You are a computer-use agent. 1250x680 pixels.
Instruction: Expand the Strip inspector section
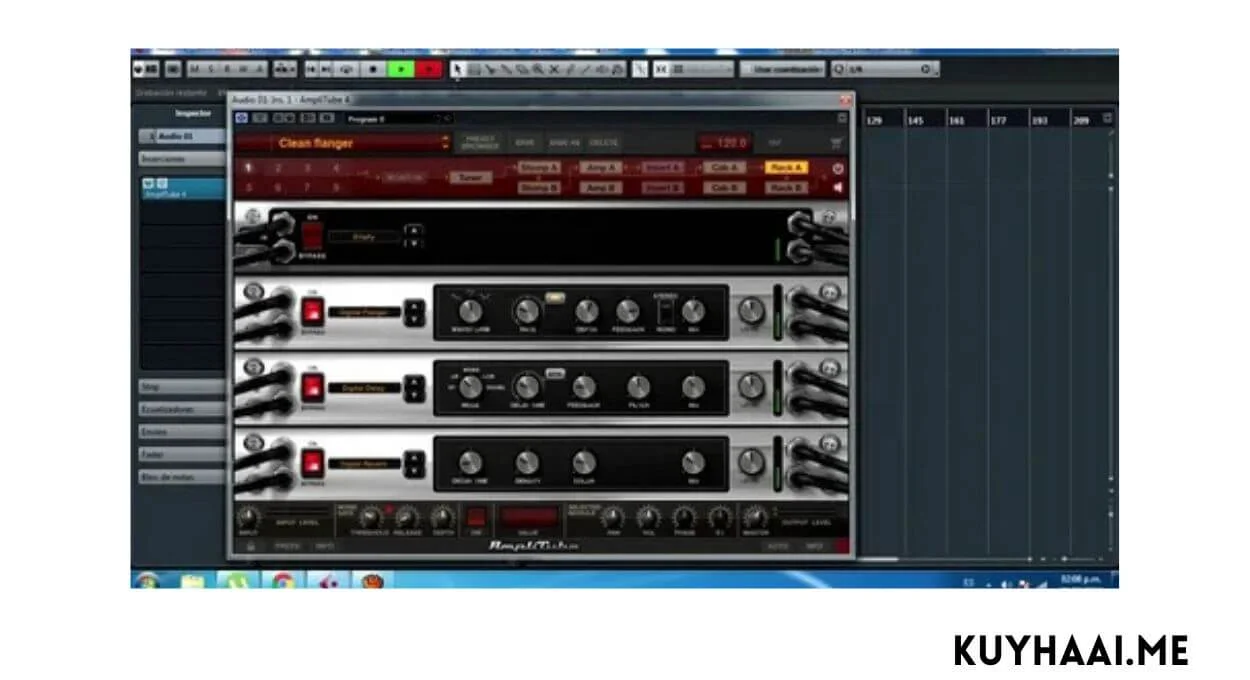181,386
